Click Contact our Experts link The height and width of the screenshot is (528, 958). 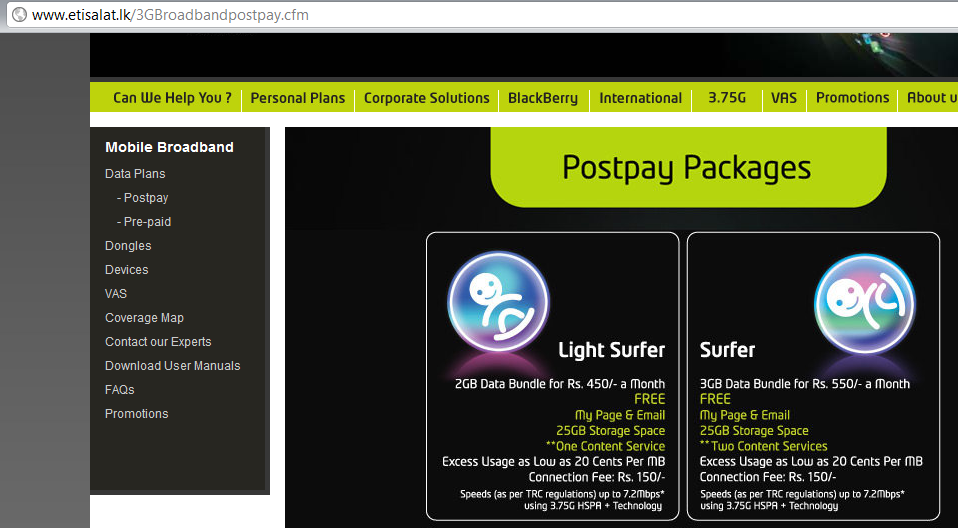click(158, 342)
